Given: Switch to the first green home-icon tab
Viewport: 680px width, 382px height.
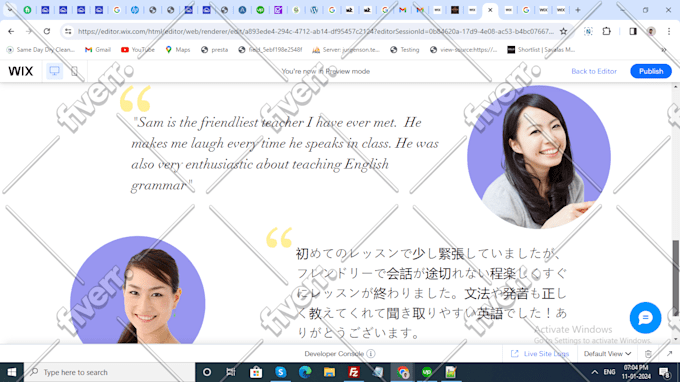Looking at the screenshot, I should pos(27,10).
